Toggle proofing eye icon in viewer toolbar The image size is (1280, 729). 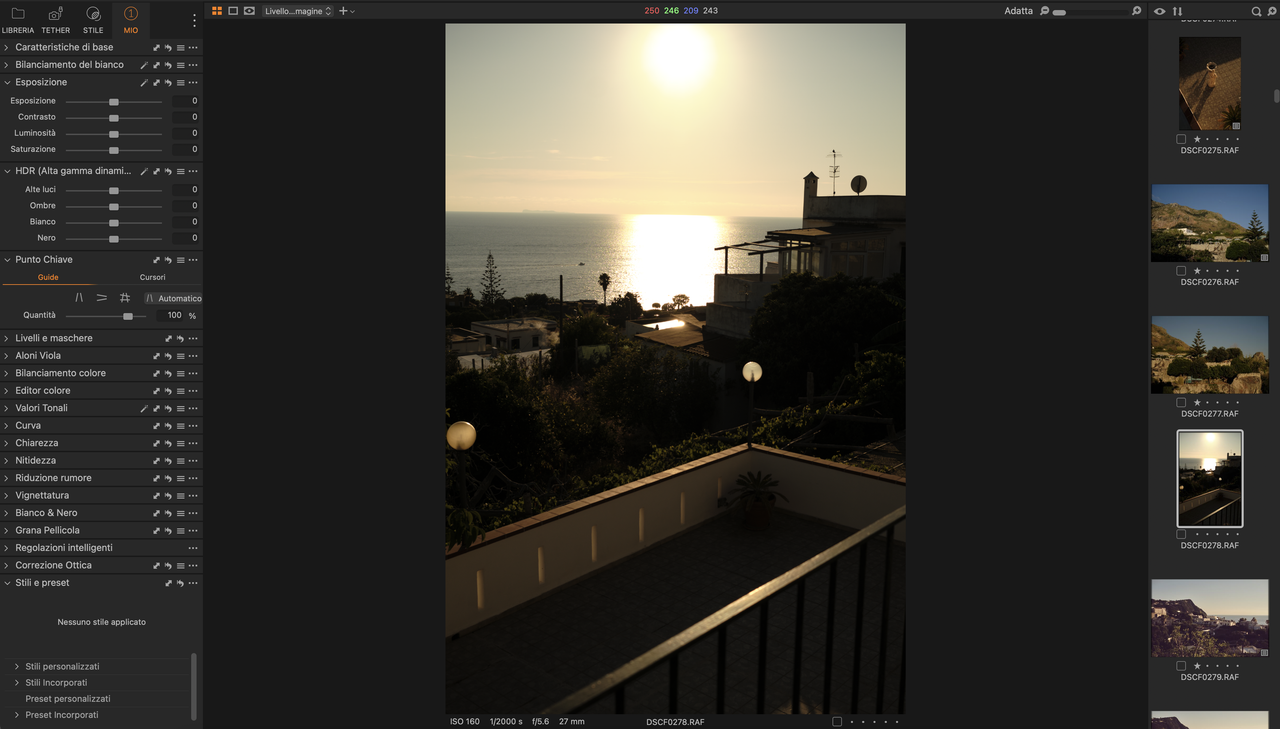click(249, 11)
